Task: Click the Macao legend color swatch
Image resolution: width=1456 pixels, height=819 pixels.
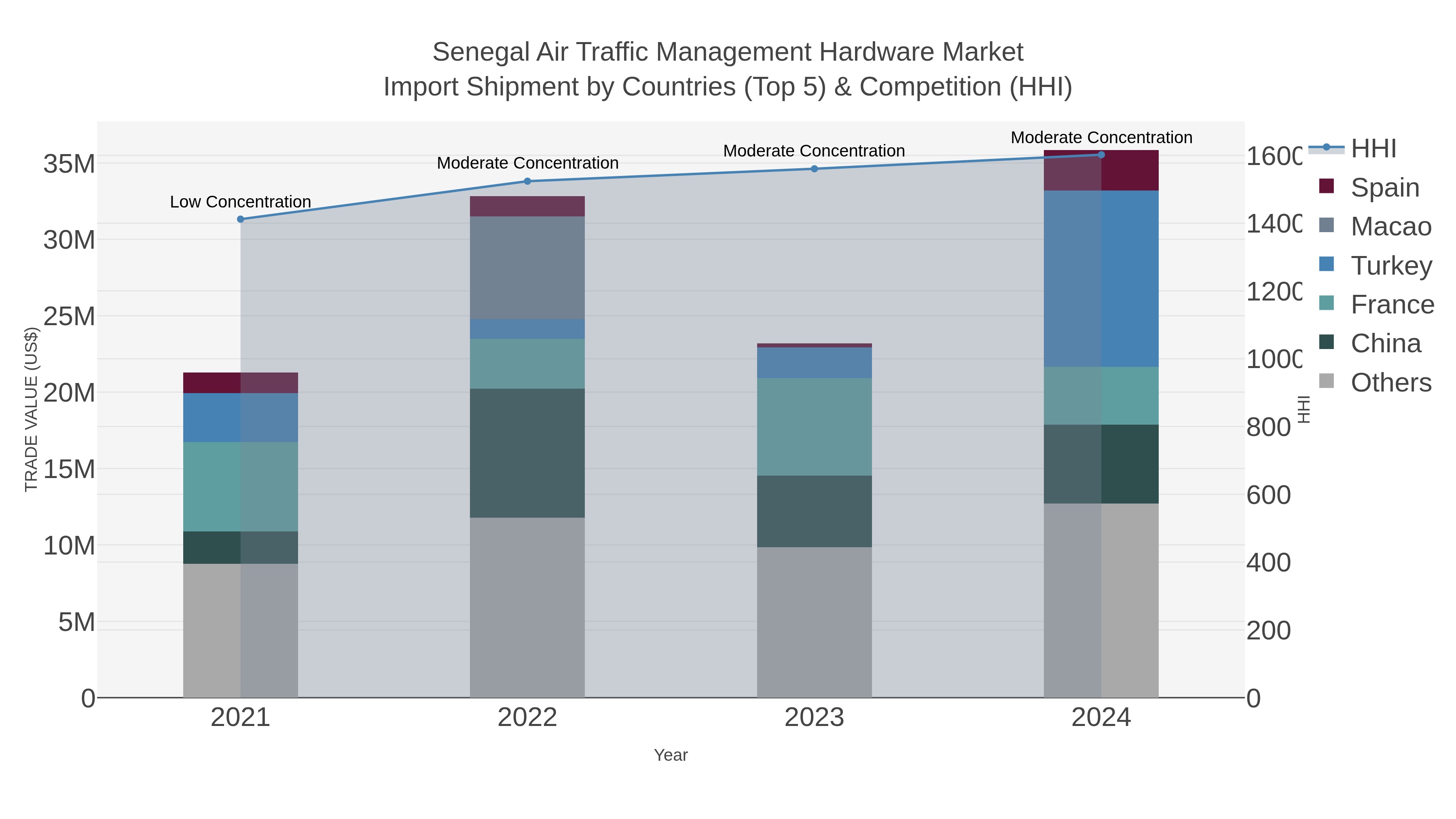Action: pyautogui.click(x=1326, y=226)
